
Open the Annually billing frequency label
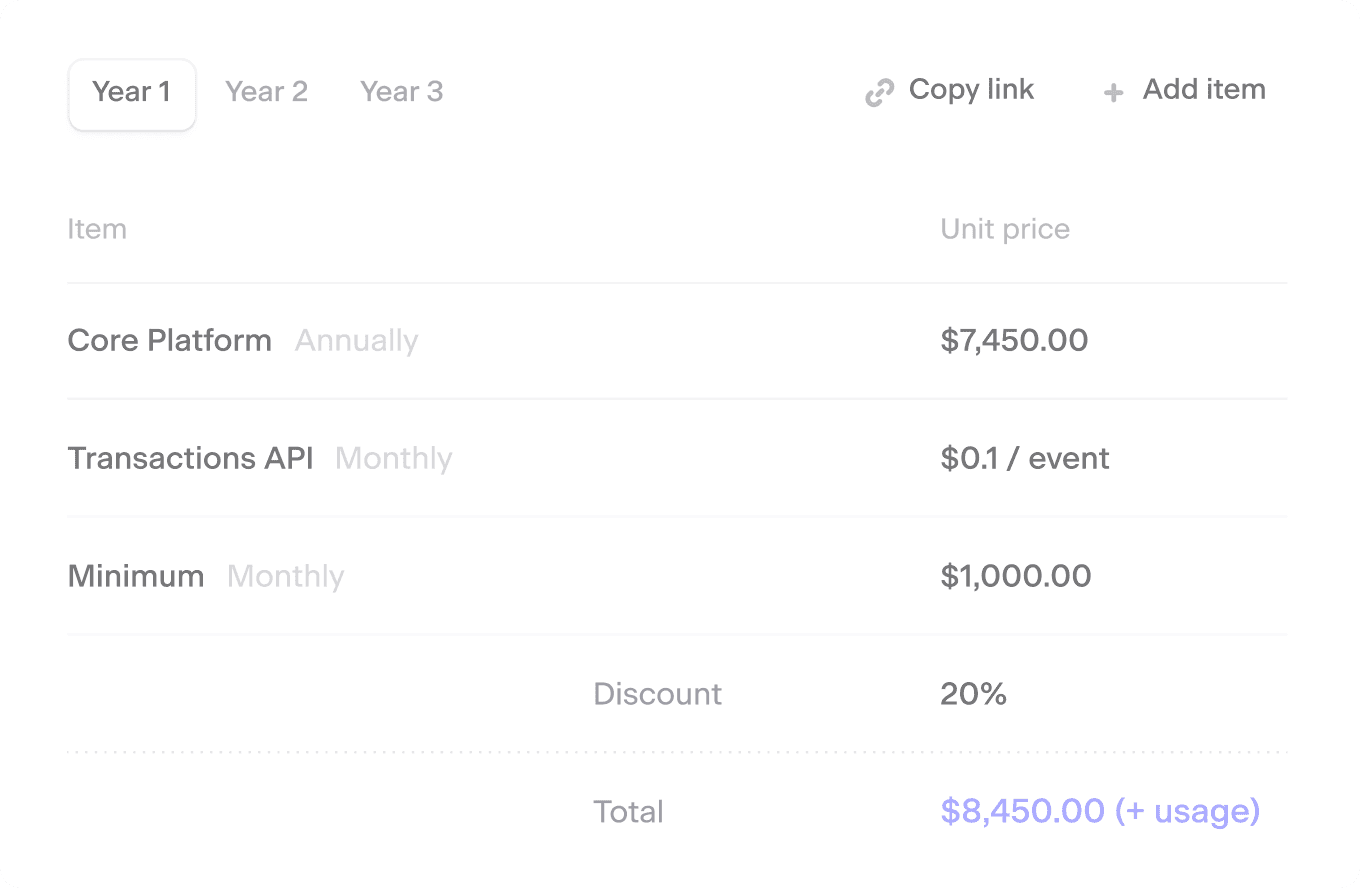coord(356,341)
